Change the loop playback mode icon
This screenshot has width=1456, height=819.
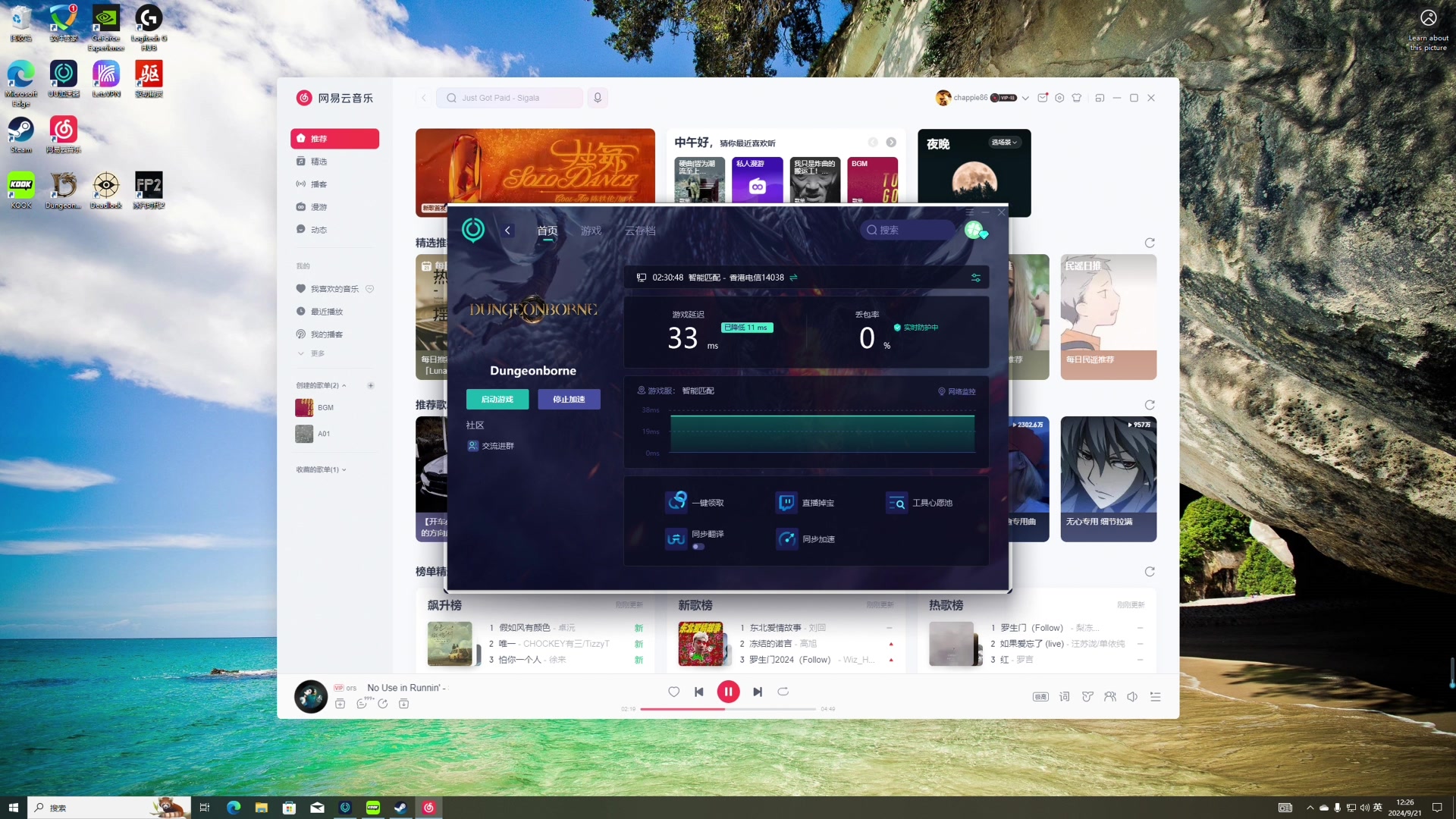(783, 692)
